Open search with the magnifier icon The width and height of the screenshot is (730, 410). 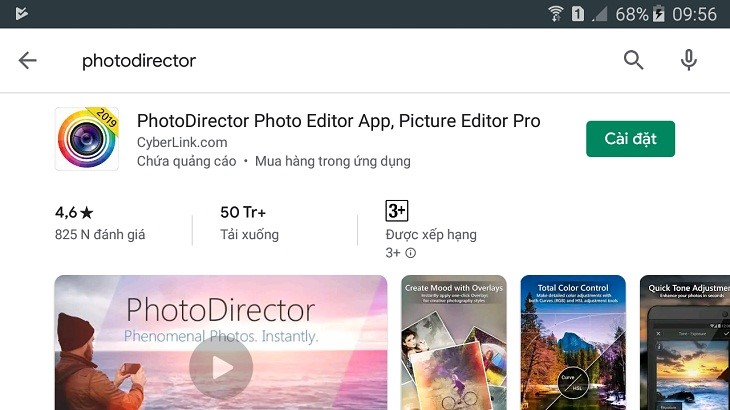633,60
